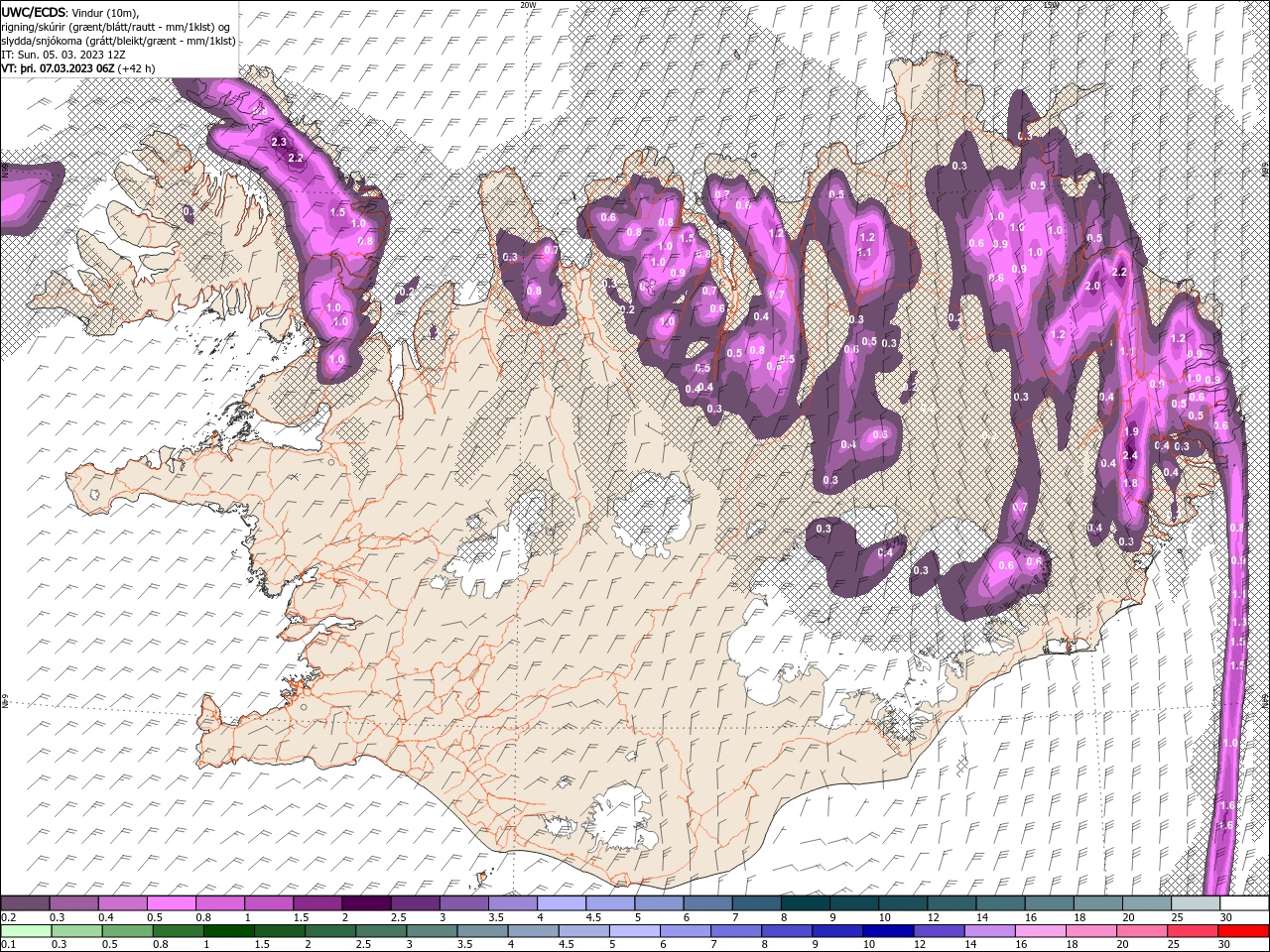Click the palest green lower swatch starting at 0.1
This screenshot has width=1270, height=952.
[x=26, y=931]
